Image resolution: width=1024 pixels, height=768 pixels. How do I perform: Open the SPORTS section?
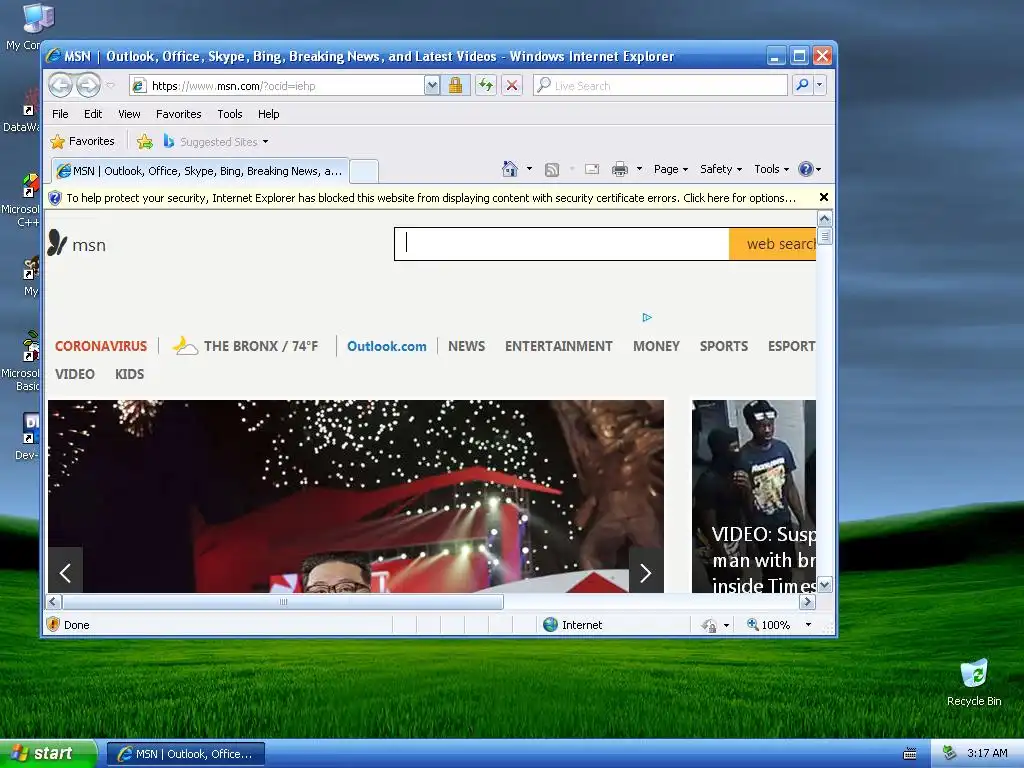[724, 346]
